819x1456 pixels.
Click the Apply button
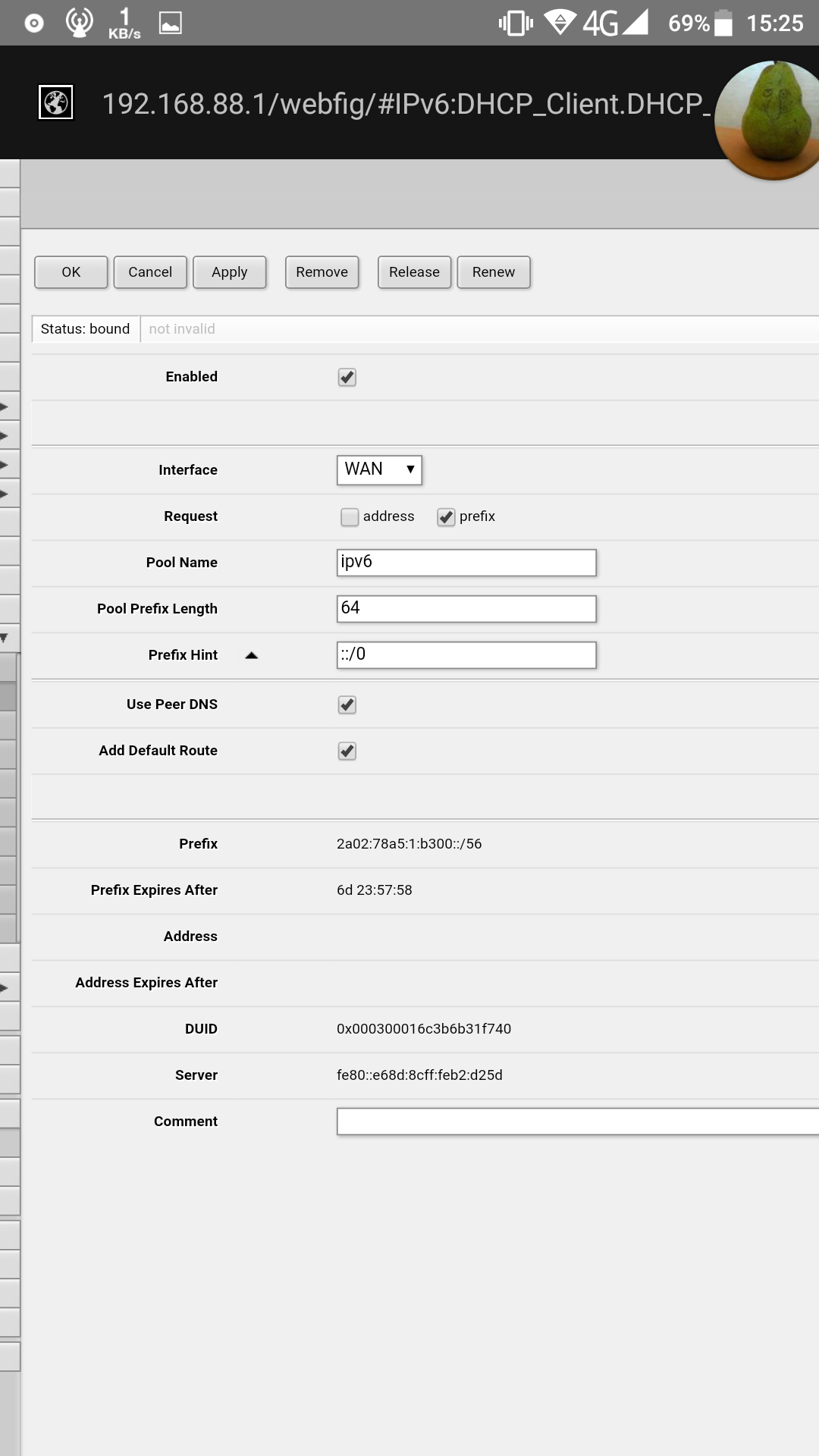[230, 272]
